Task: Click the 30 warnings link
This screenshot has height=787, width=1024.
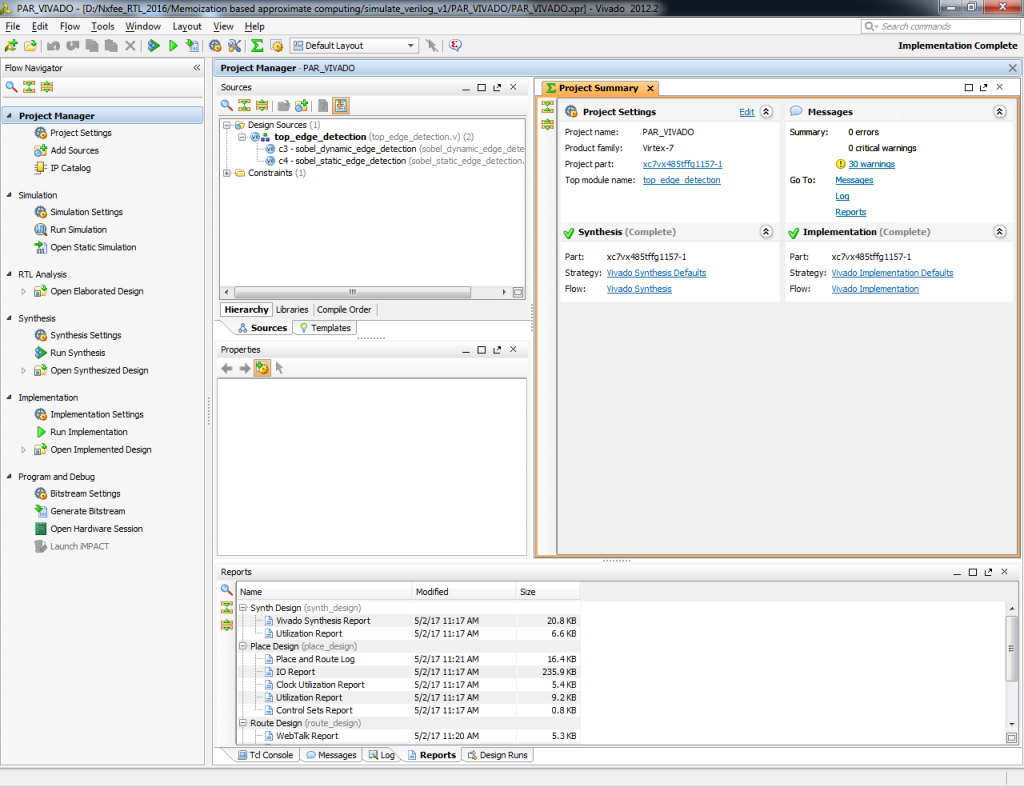Action: point(871,164)
